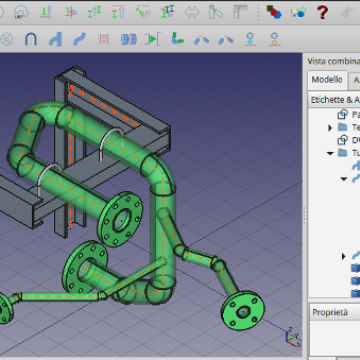Select the first pipe item under 'Tu' folder
Screen dimensions: 360x360
355,166
